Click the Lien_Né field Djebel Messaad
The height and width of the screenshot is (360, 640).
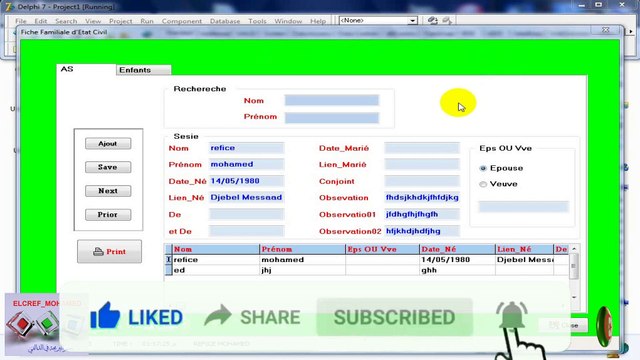(246, 198)
